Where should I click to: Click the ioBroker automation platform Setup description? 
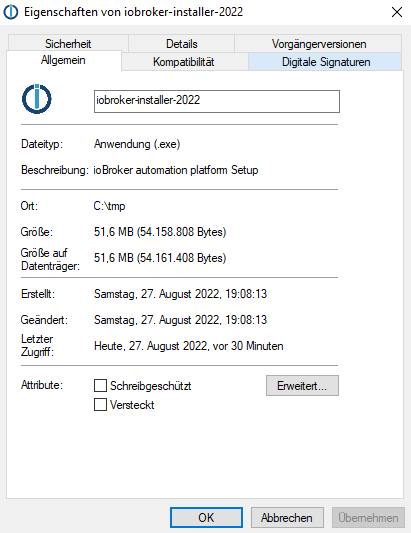click(176, 170)
